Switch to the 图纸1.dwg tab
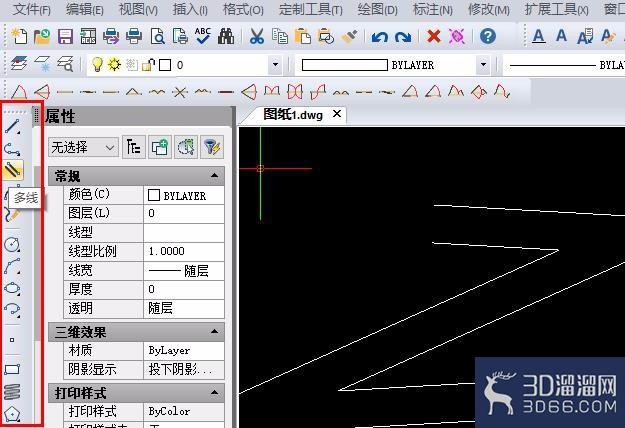 [x=293, y=115]
